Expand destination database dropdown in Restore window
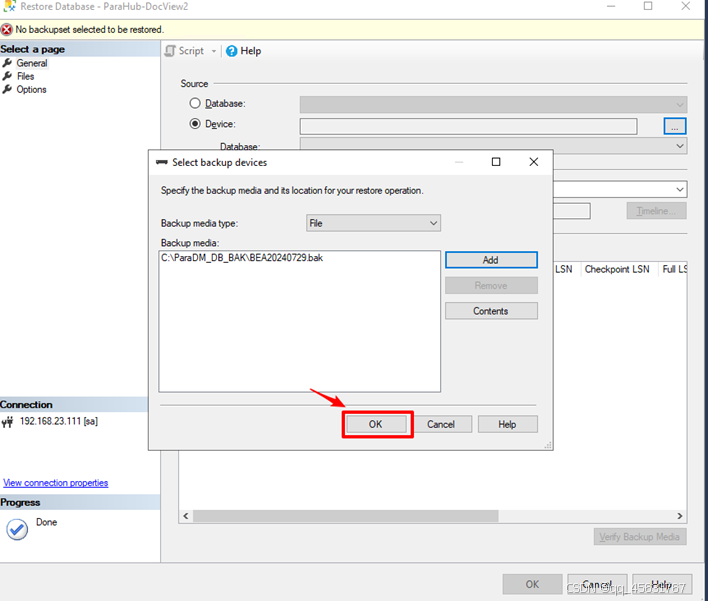This screenshot has width=708, height=601. pos(680,190)
